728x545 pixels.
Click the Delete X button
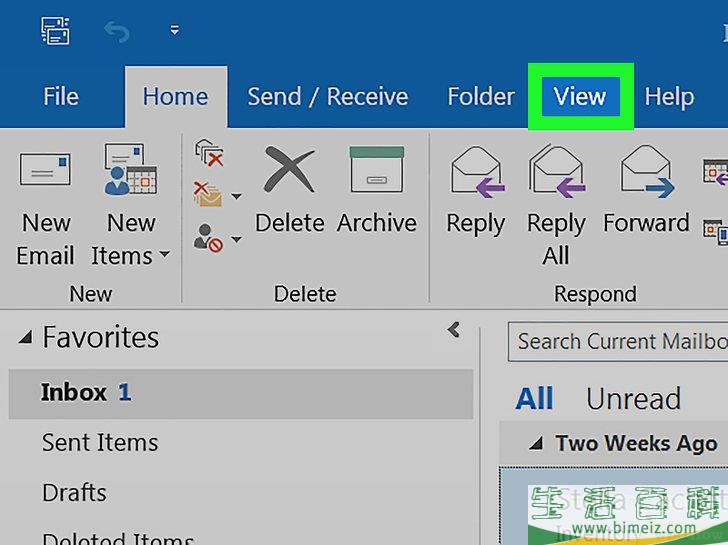click(x=289, y=189)
